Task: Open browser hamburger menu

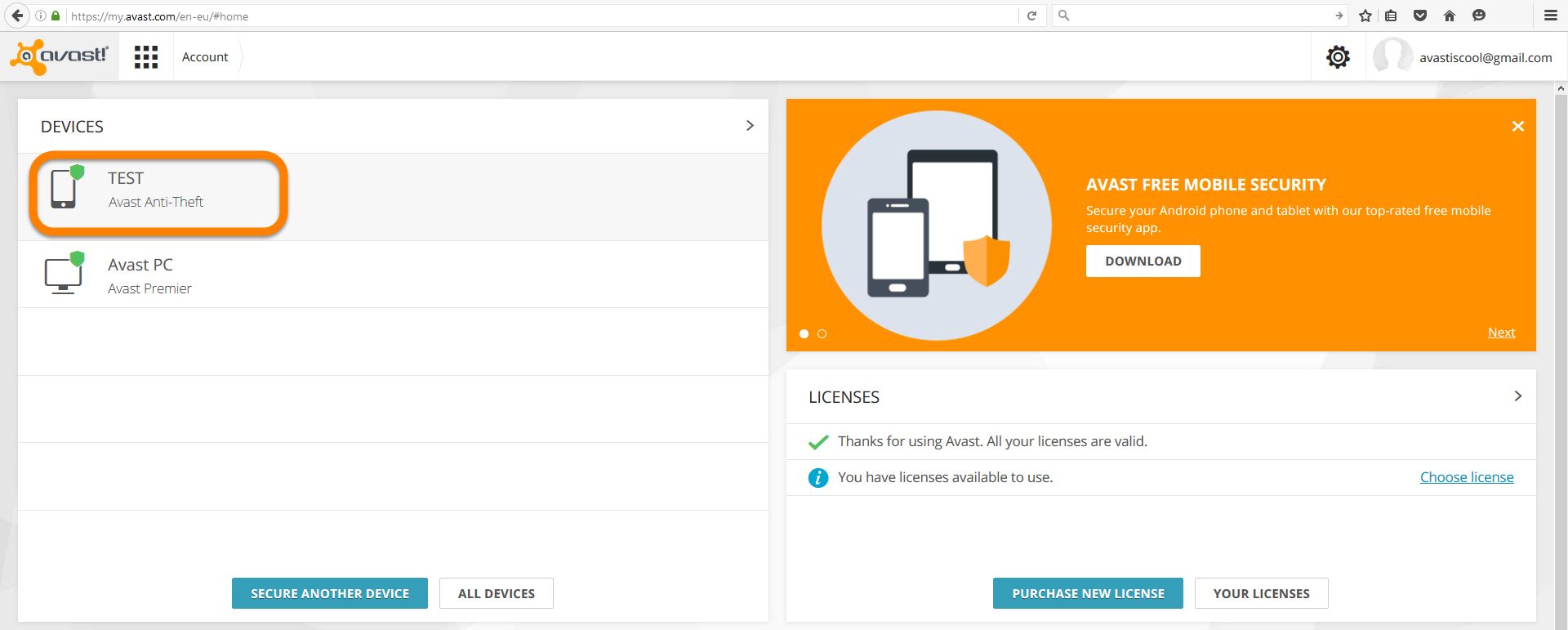Action: click(1550, 16)
